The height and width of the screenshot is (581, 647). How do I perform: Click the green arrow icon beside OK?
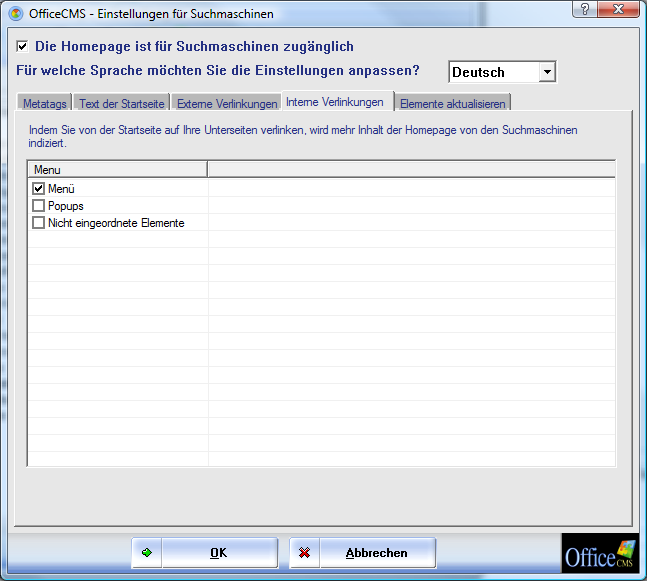146,553
